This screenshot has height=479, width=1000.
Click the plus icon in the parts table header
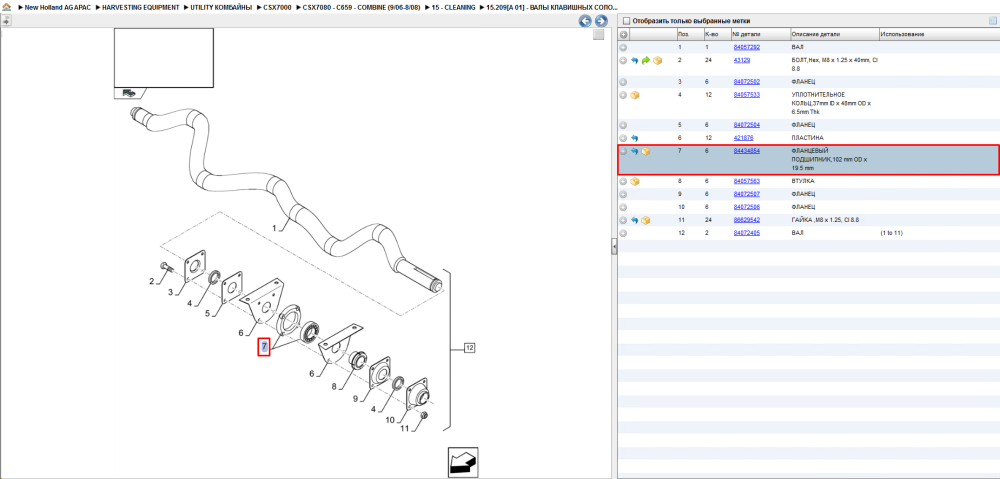click(624, 34)
